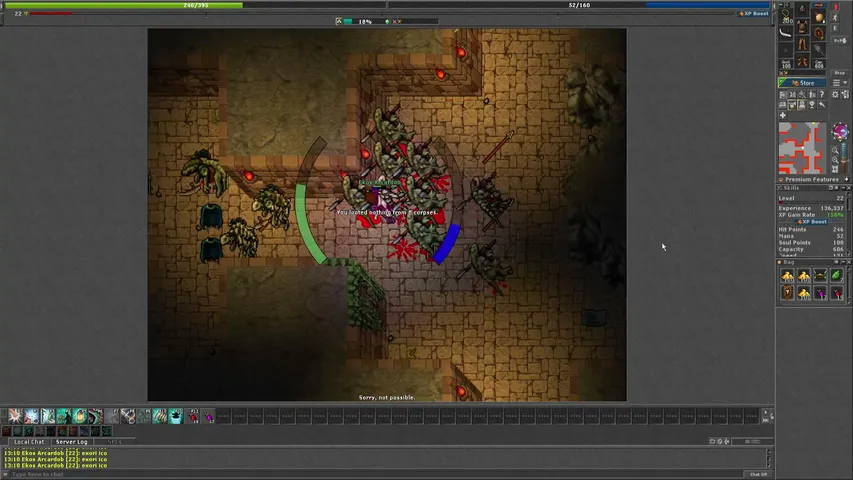This screenshot has width=853, height=480.
Task: Open the chat mode dropdown left of input
Action: (5, 474)
